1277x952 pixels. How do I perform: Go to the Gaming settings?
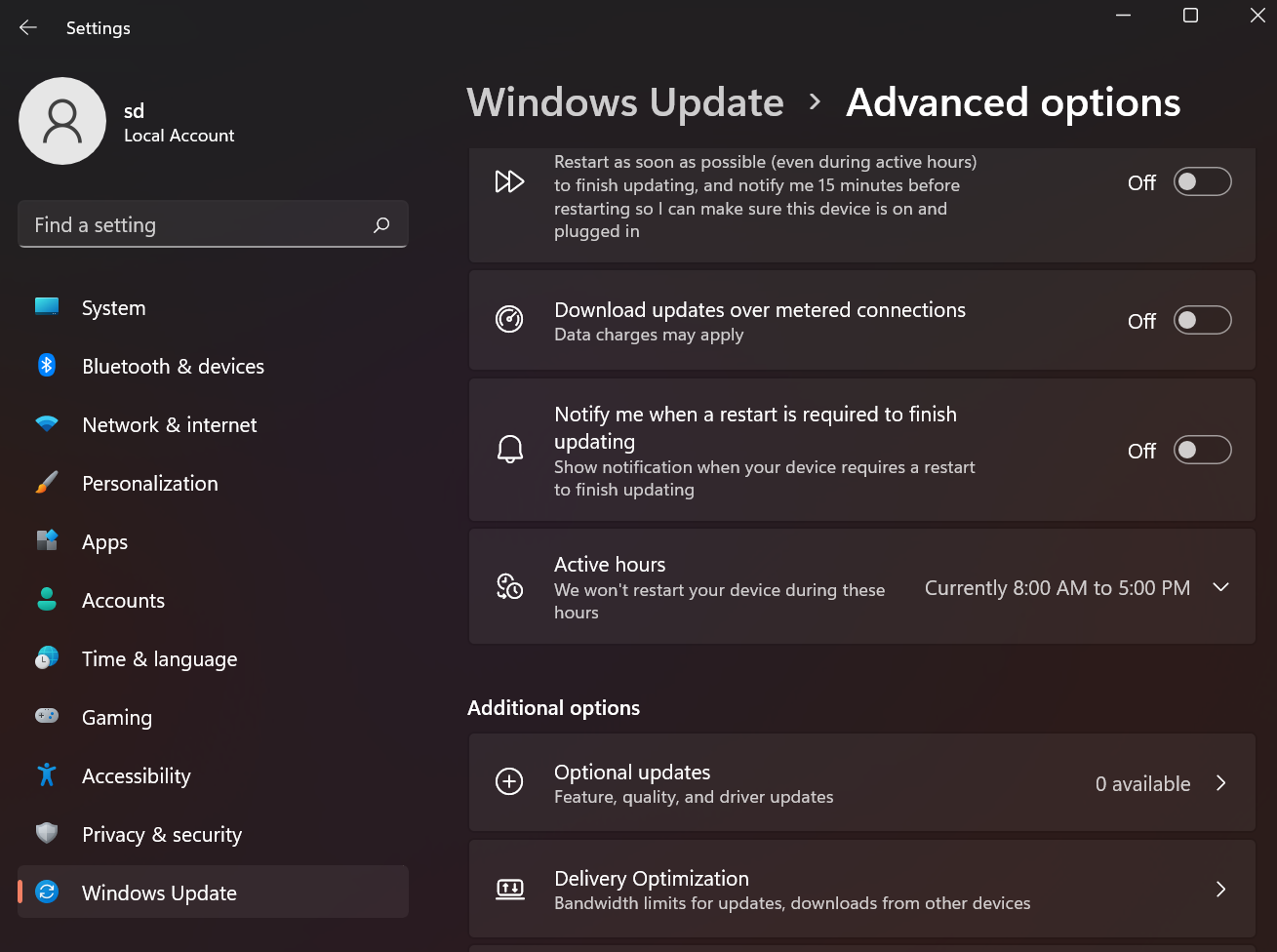coord(213,717)
